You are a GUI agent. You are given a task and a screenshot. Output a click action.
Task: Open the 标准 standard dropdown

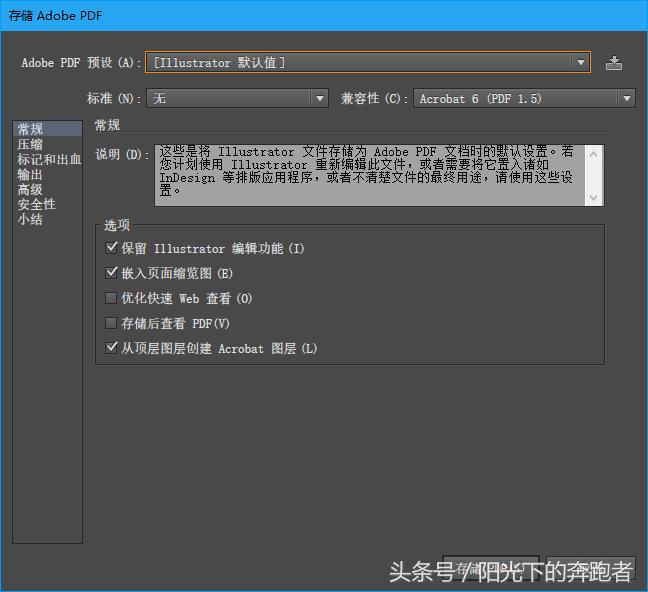[237, 98]
